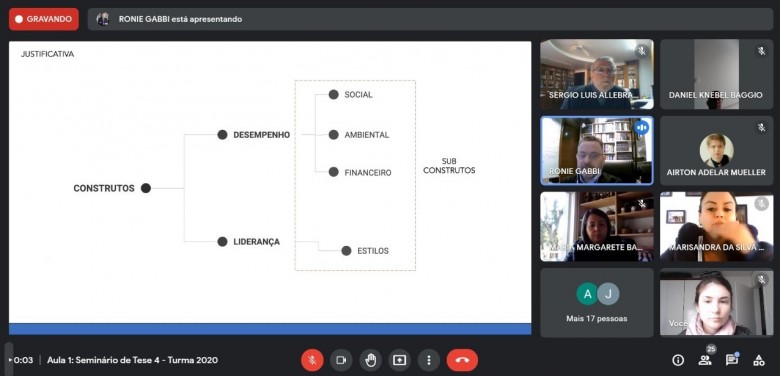The height and width of the screenshot is (376, 780).
Task: Click ESTILOS sub-construct in the slide
Action: 373,251
